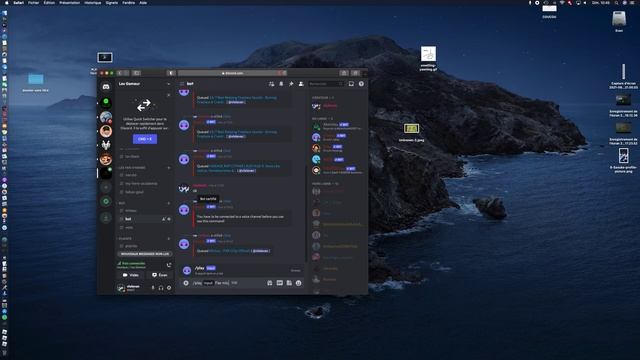
Task: Click the download apps icon in server rail
Action: pos(106,218)
